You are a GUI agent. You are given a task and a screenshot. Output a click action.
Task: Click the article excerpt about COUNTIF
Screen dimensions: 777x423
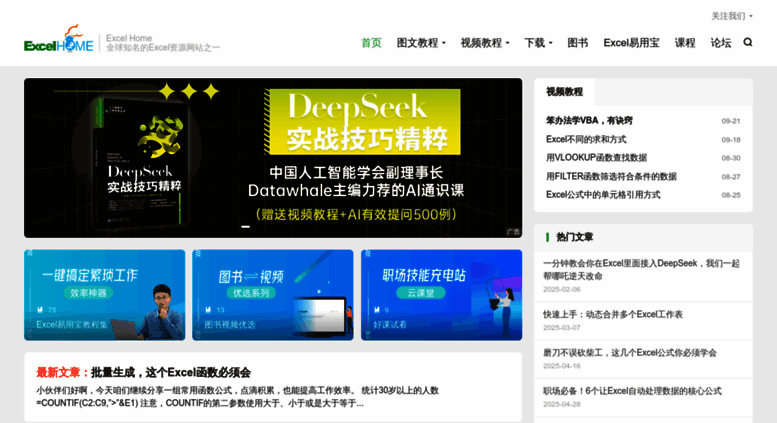[x=237, y=397]
